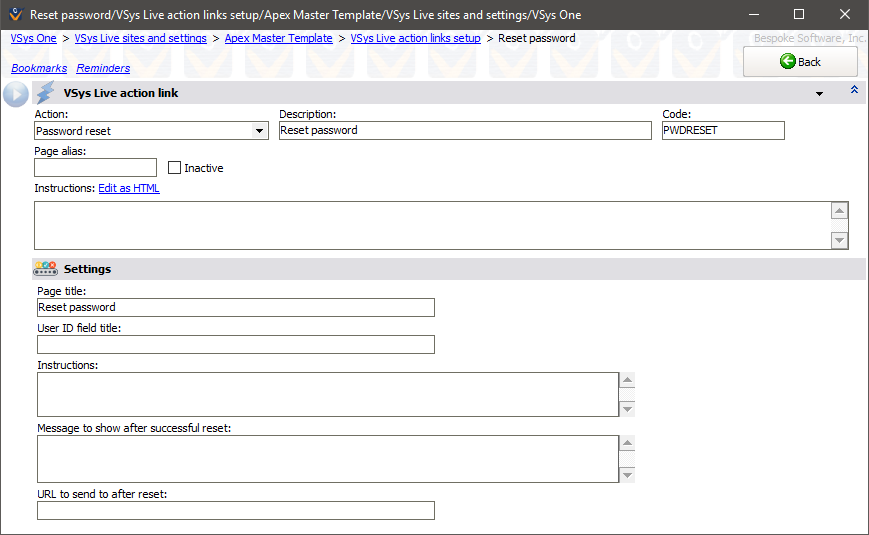Click the User ID field title input

(x=235, y=345)
